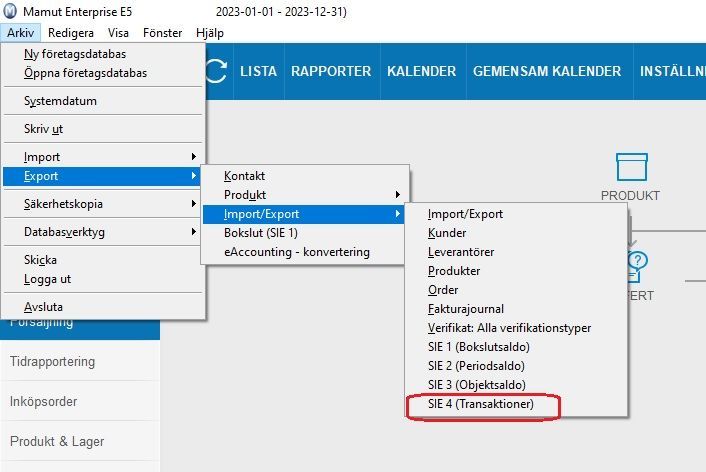Select Avsluta to exit the program

point(103,307)
